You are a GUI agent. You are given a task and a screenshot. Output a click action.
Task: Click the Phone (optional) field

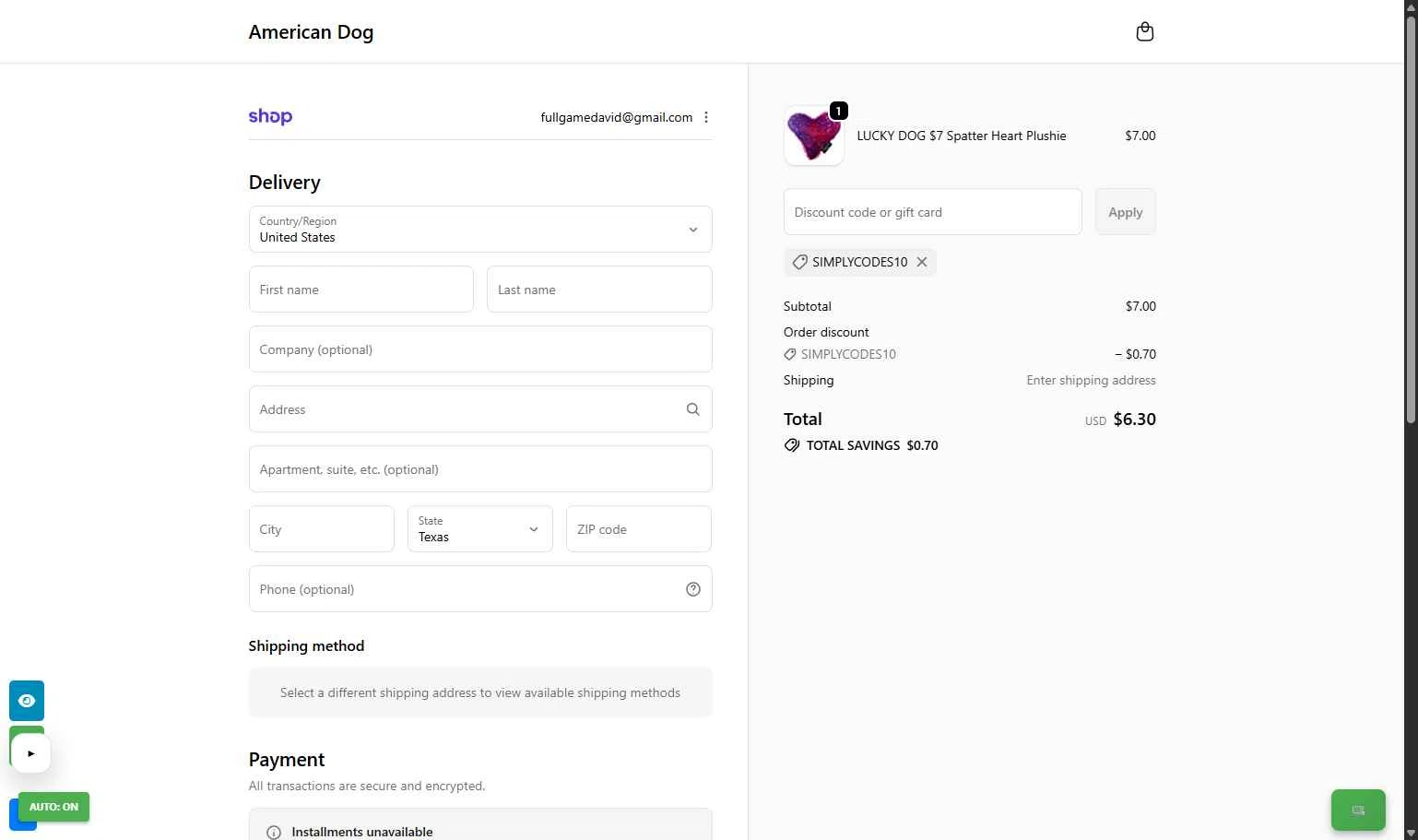[480, 589]
